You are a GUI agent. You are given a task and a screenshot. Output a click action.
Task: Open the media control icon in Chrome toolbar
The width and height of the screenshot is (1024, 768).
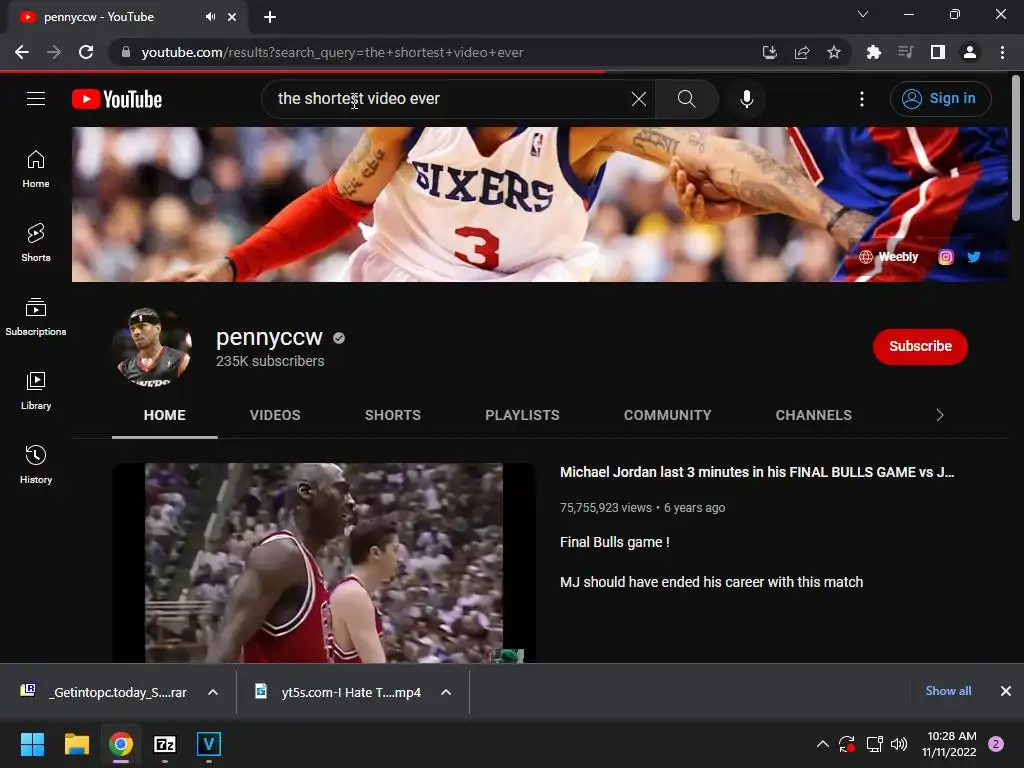pyautogui.click(x=905, y=52)
